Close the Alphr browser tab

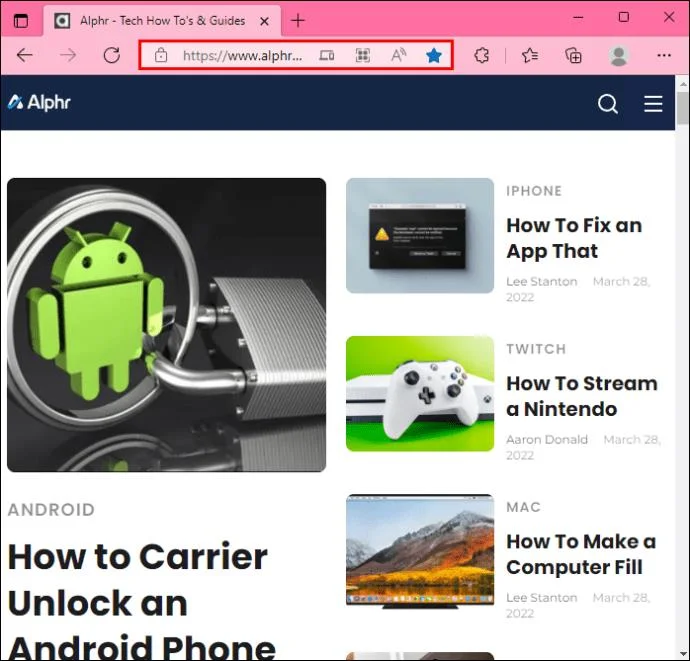pos(264,21)
